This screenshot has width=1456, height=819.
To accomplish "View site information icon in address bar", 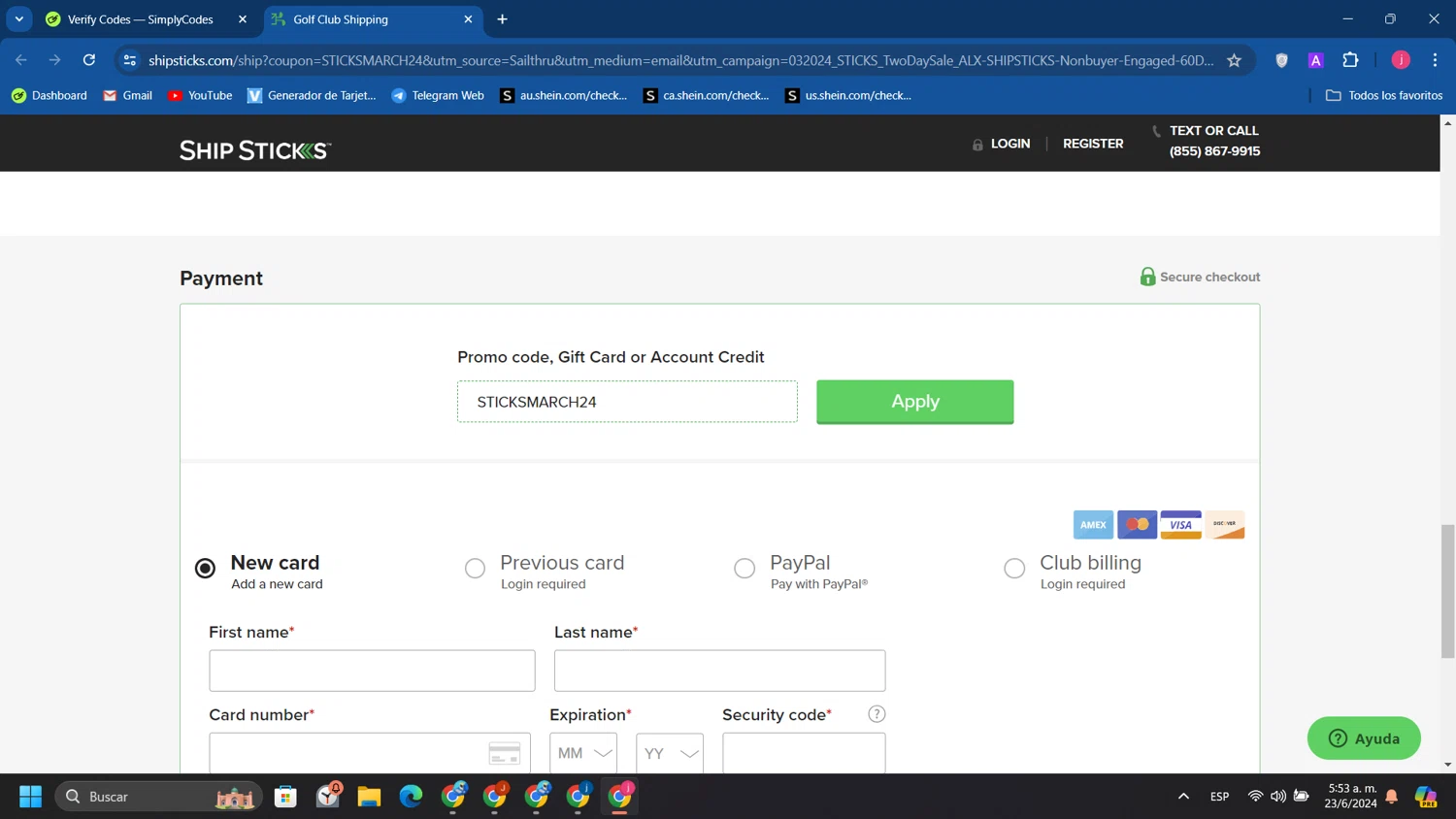I will point(130,60).
